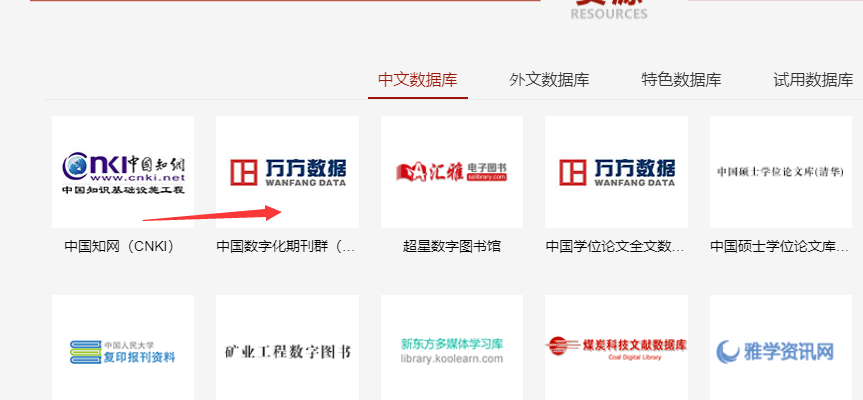Click Wanfang logo above 中国数字化期刊群
Screen dimensions: 863x400
pyautogui.click(x=287, y=172)
